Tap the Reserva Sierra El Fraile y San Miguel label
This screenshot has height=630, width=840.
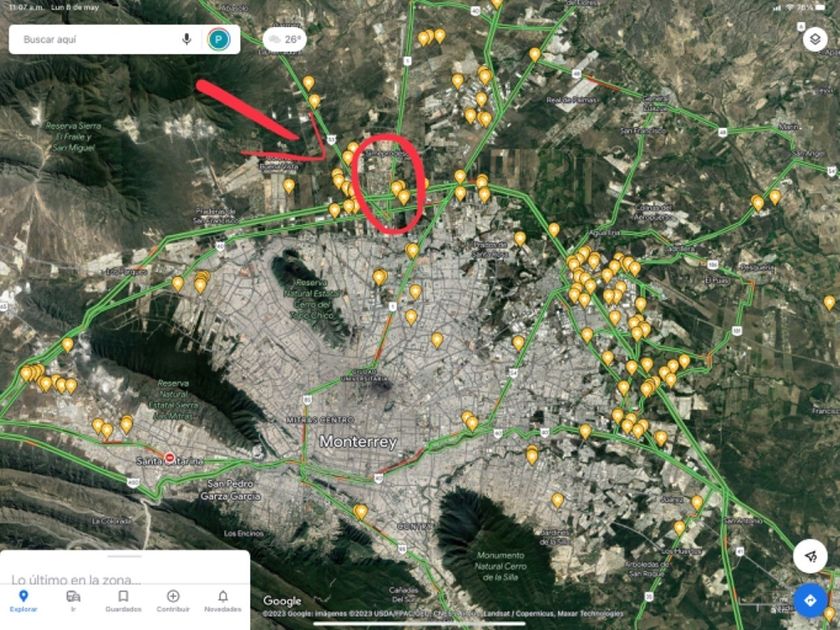point(73,136)
